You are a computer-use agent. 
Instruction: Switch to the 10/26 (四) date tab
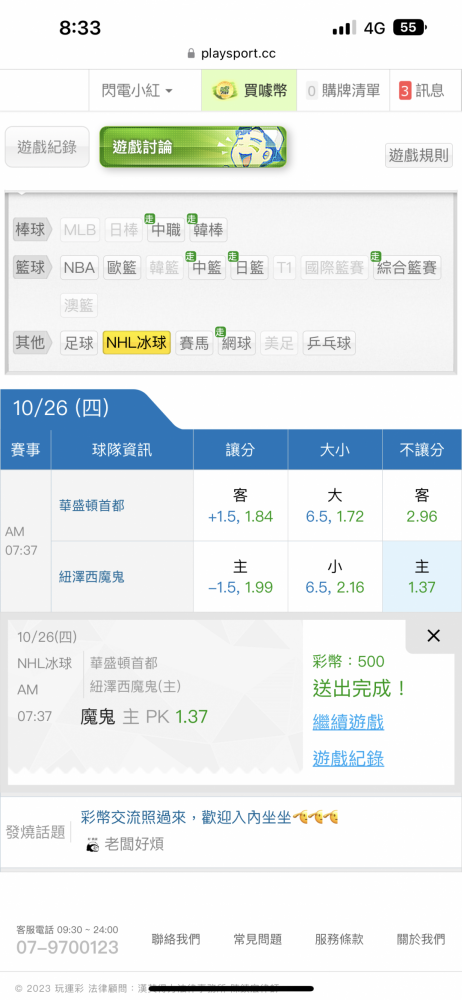click(61, 408)
